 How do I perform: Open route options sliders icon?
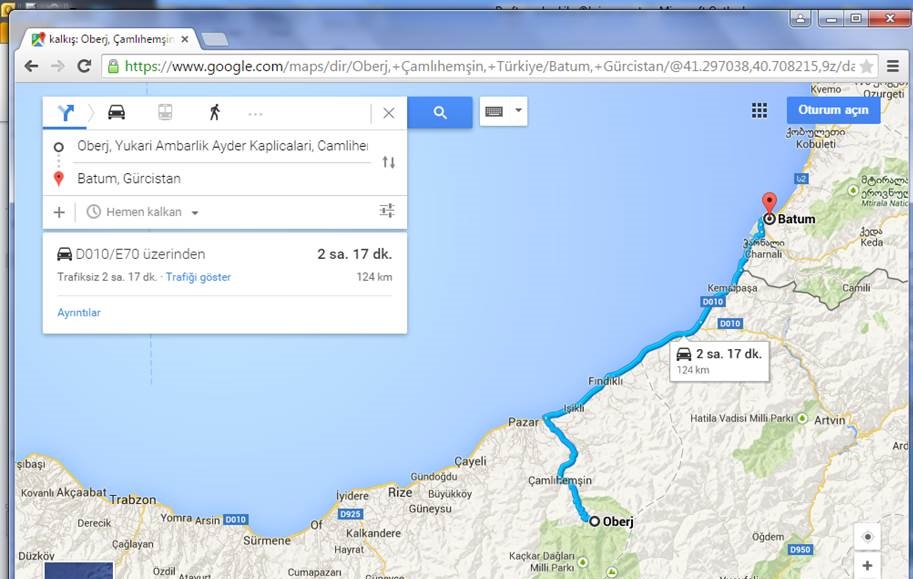tap(387, 210)
